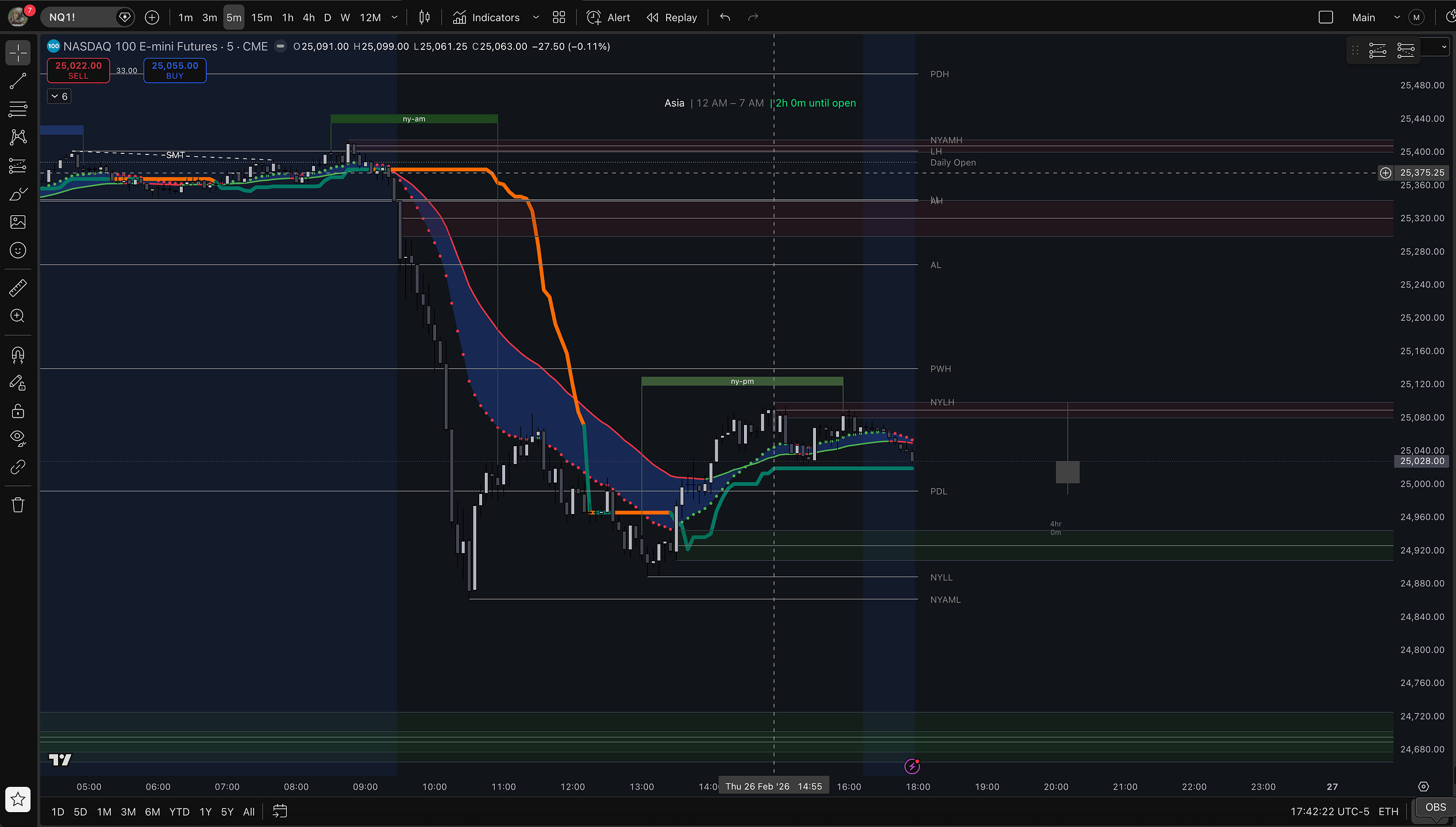Select the YTD date range
1456x827 pixels.
(179, 811)
